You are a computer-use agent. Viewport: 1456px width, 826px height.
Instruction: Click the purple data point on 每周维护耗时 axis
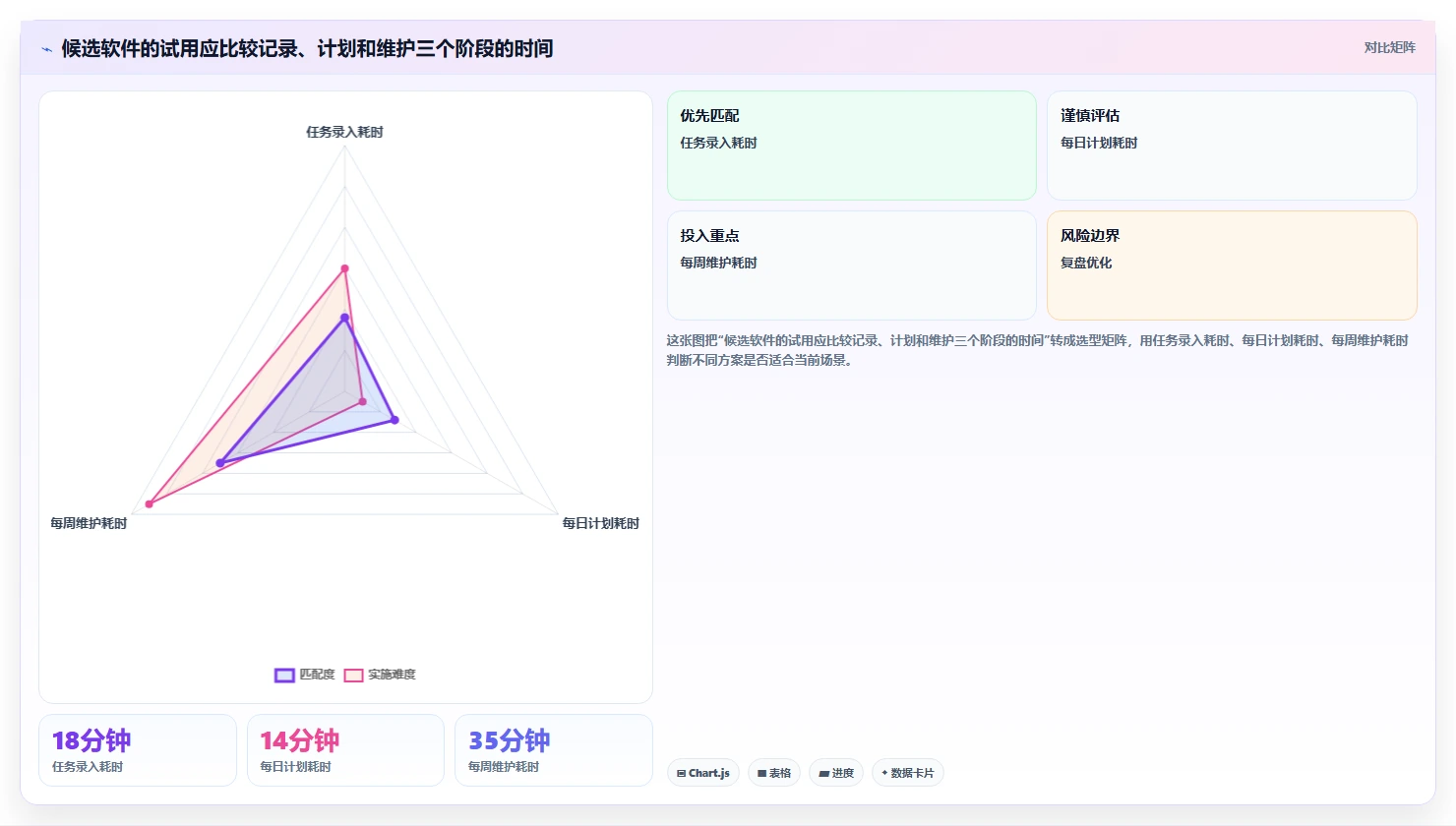tap(220, 463)
